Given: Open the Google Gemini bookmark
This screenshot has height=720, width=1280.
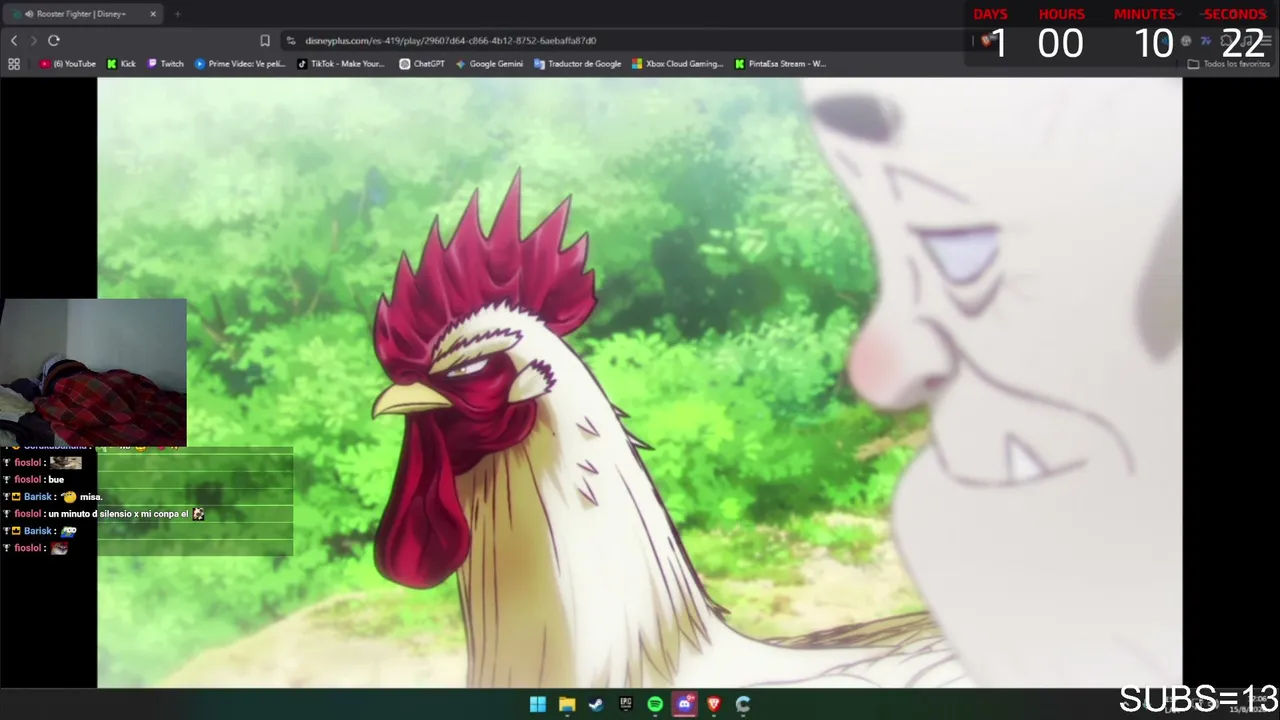Looking at the screenshot, I should pos(489,64).
